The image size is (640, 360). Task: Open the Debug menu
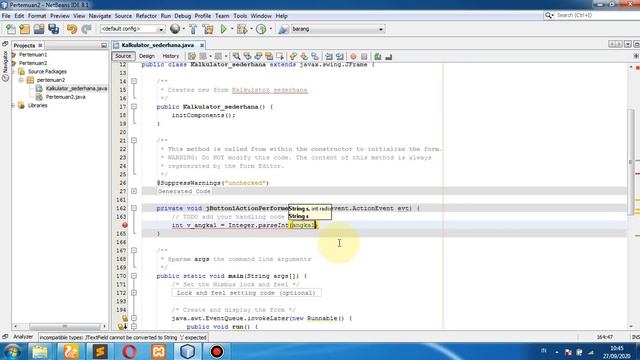point(182,16)
